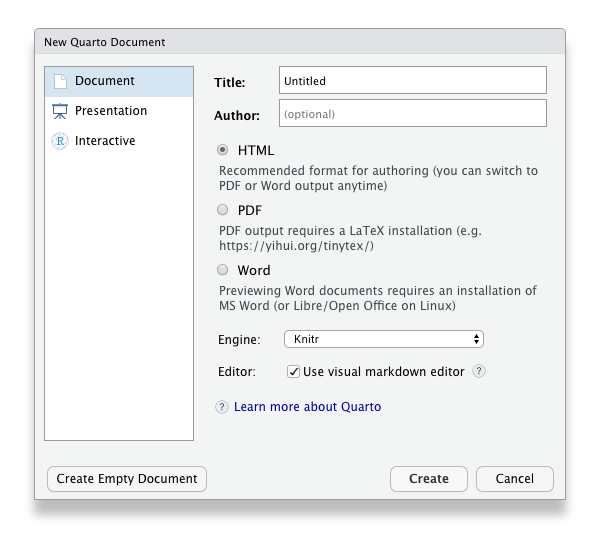Screen dimensions: 604x540
Task: Choose the PDF output format
Action: click(222, 210)
